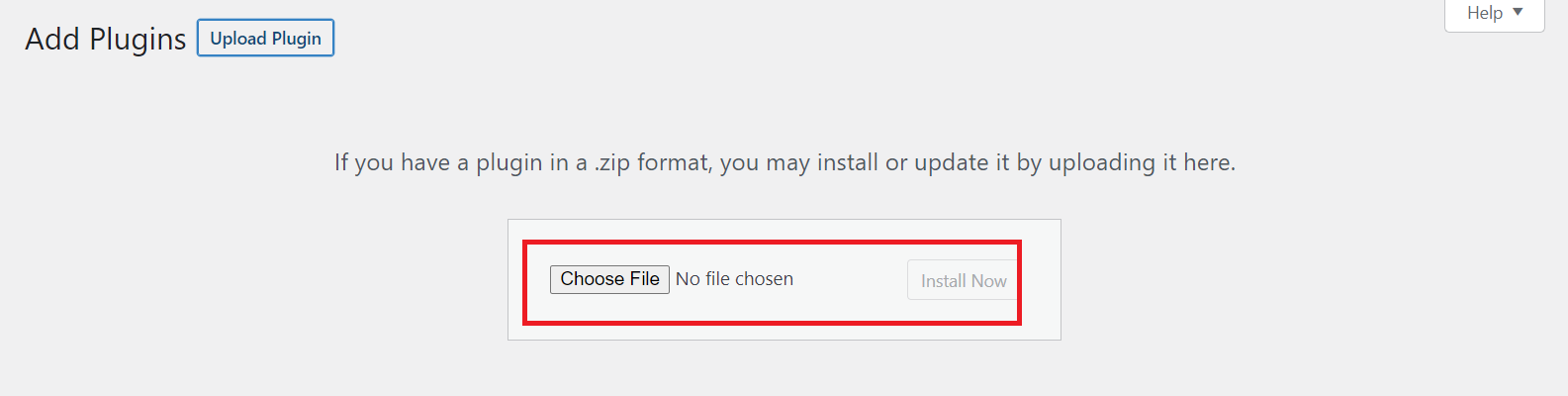Click the disabled Install Now button

[963, 281]
